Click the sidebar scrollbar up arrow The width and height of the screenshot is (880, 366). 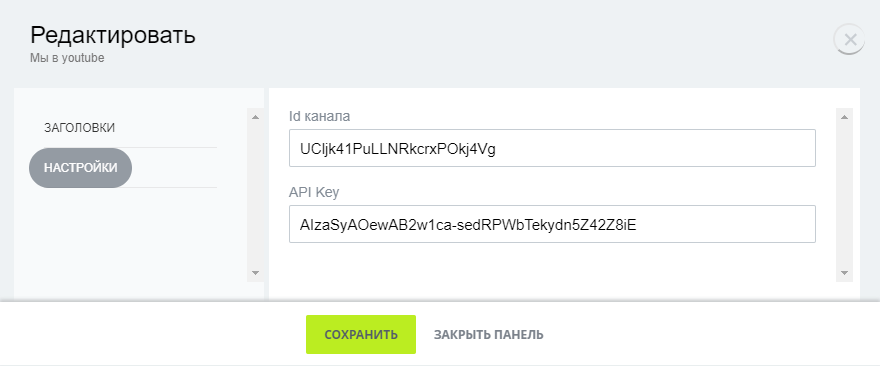pyautogui.click(x=255, y=117)
